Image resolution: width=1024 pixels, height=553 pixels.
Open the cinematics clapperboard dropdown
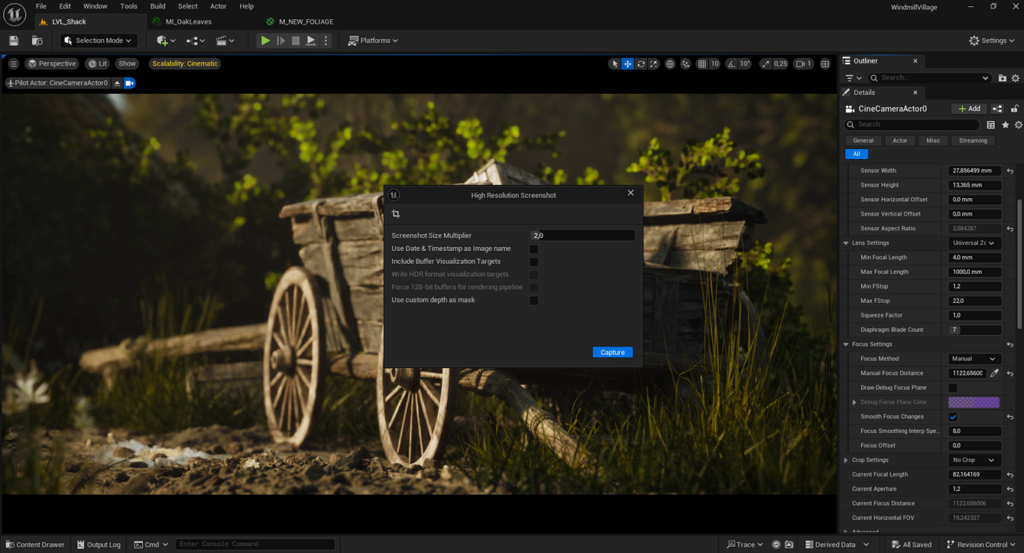coord(225,40)
